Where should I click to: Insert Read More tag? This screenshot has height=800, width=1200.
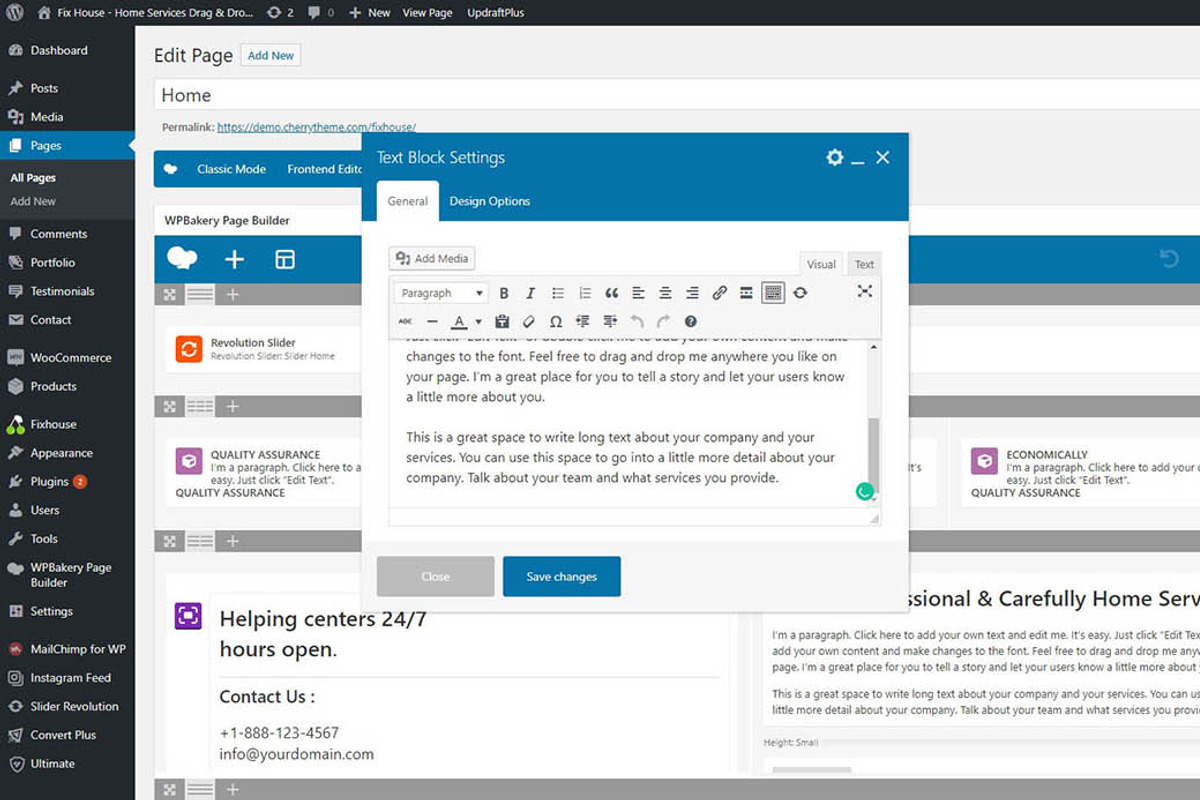746,293
